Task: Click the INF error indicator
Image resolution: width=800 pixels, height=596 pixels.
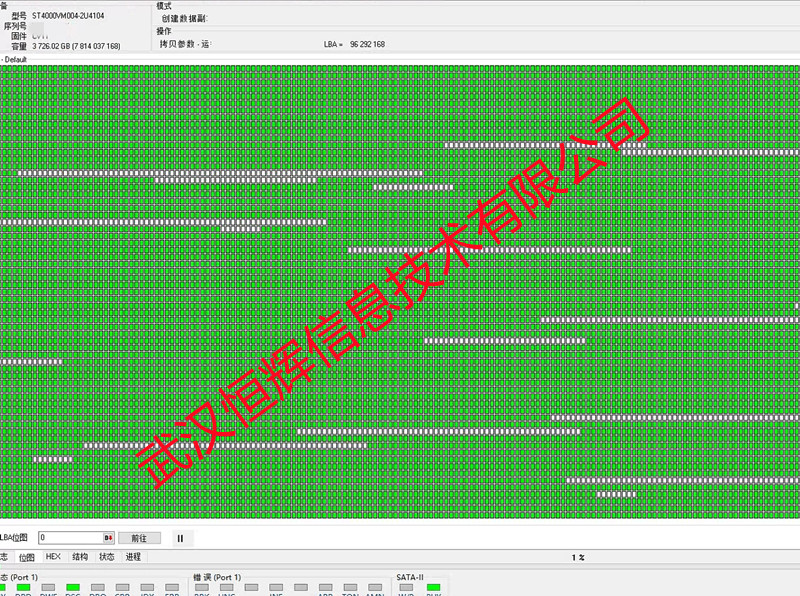Action: [x=276, y=588]
